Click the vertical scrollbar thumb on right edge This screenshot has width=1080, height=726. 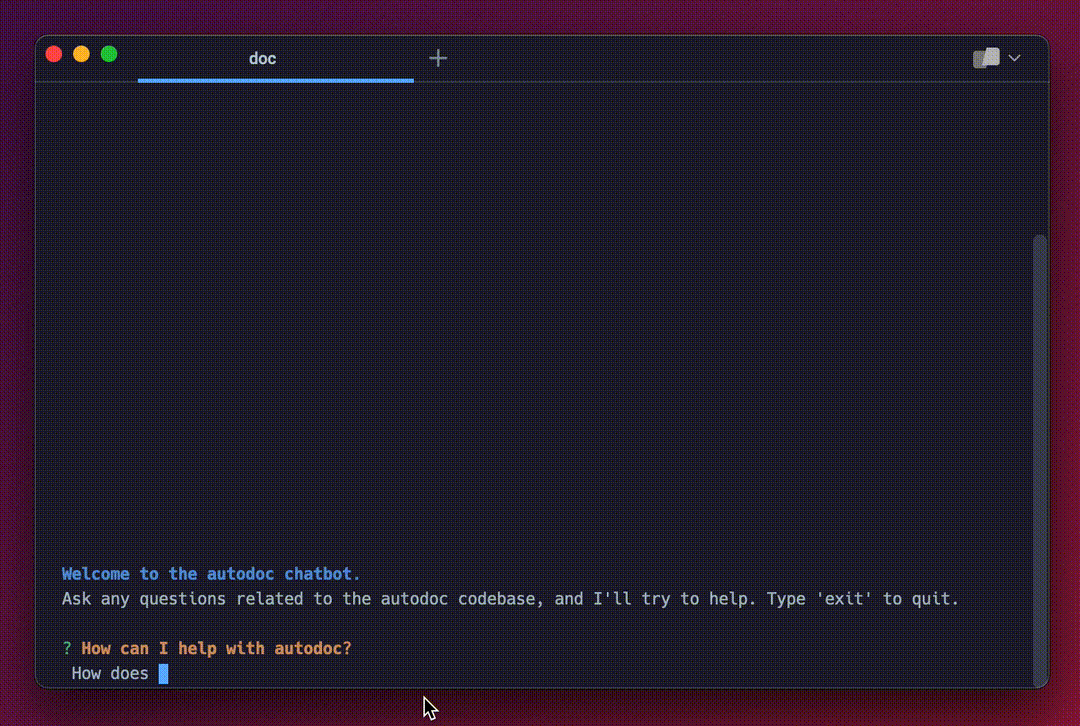1040,450
